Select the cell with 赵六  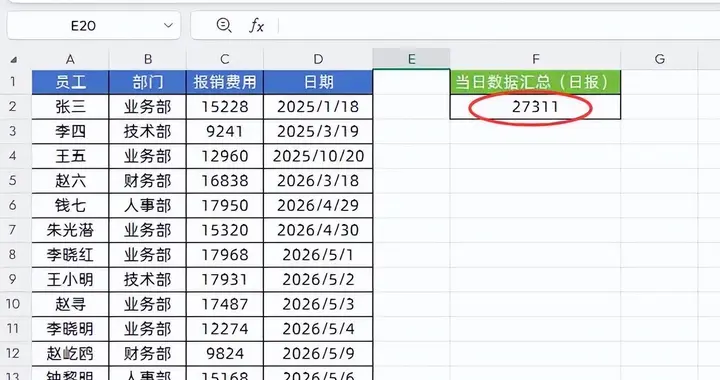[70, 181]
